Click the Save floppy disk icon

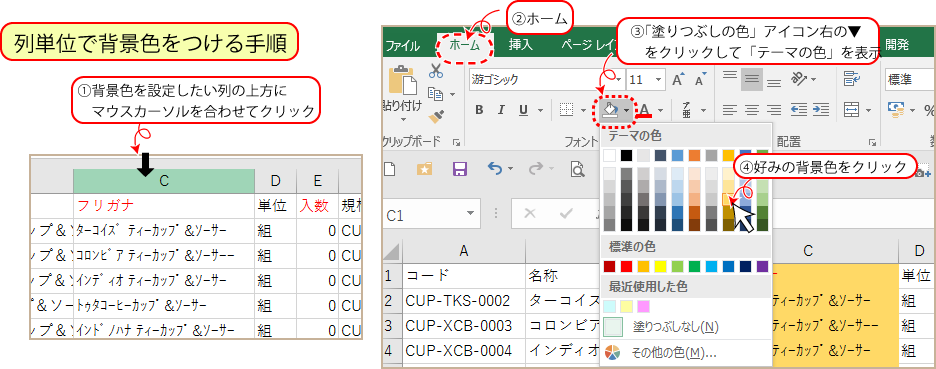(x=460, y=170)
